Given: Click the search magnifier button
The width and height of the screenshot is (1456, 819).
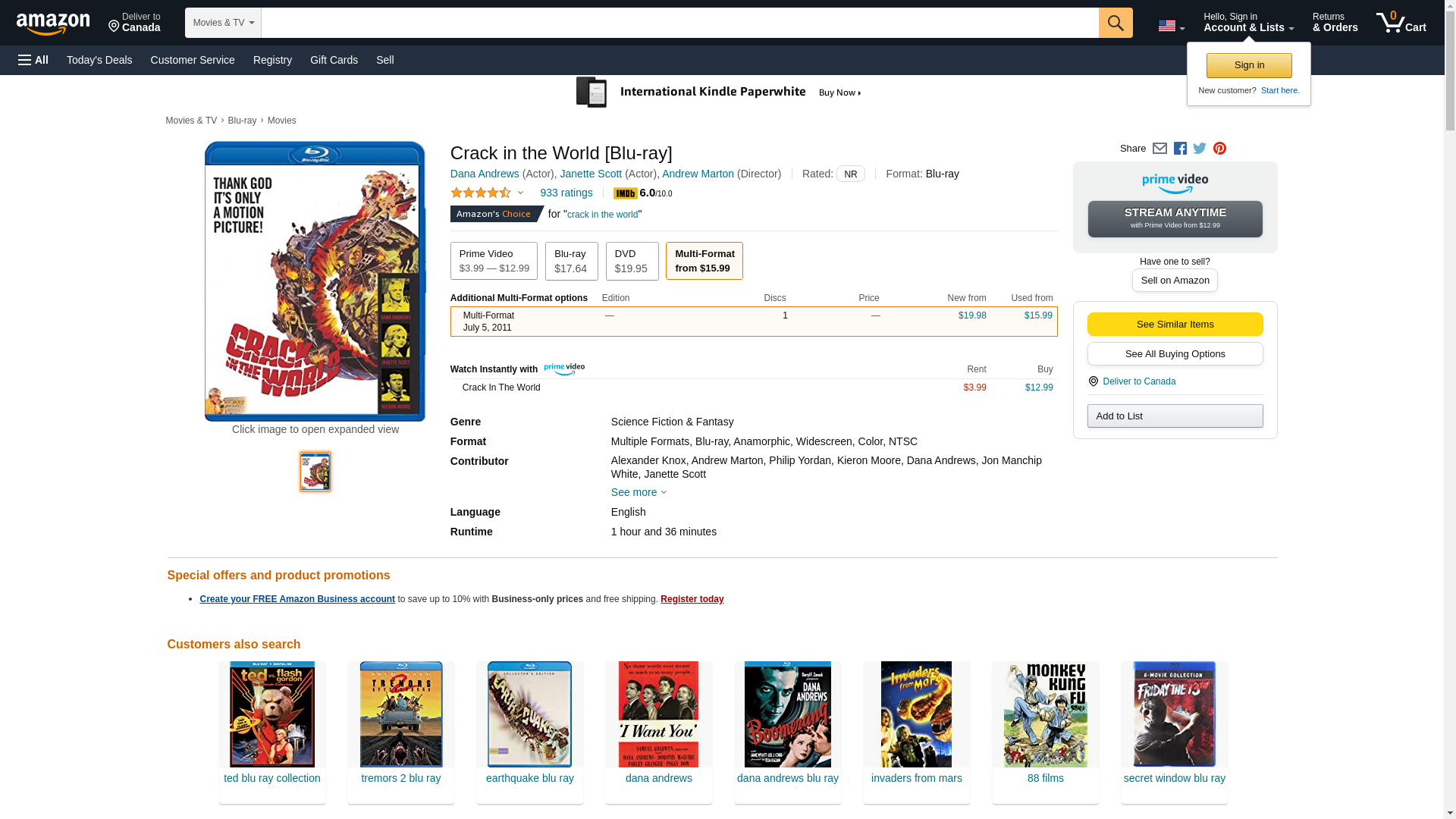Looking at the screenshot, I should pyautogui.click(x=1115, y=23).
